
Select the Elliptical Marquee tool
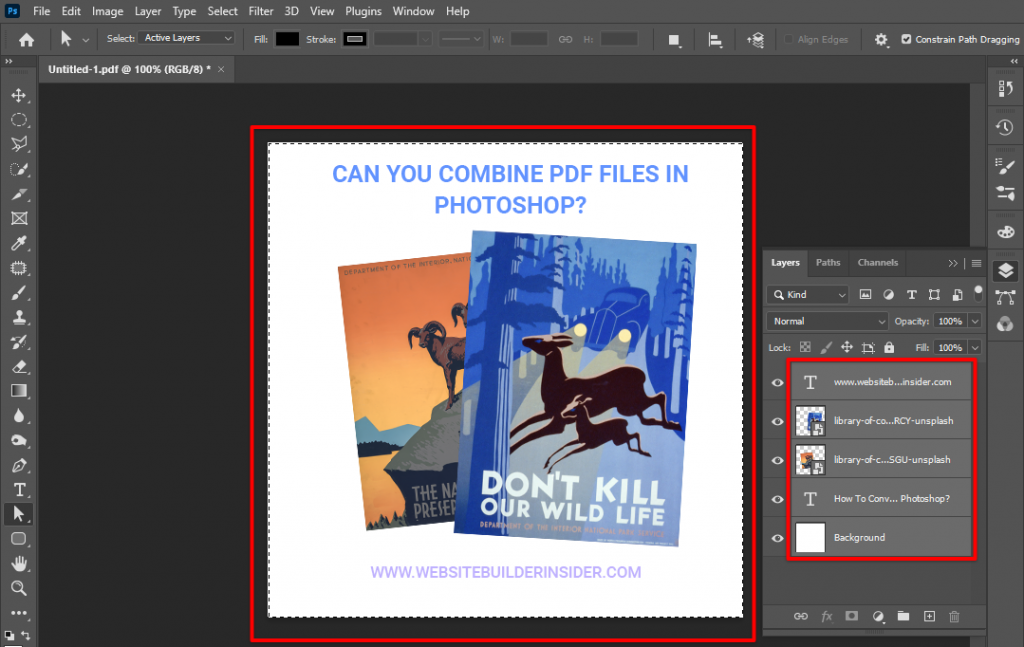pos(18,120)
